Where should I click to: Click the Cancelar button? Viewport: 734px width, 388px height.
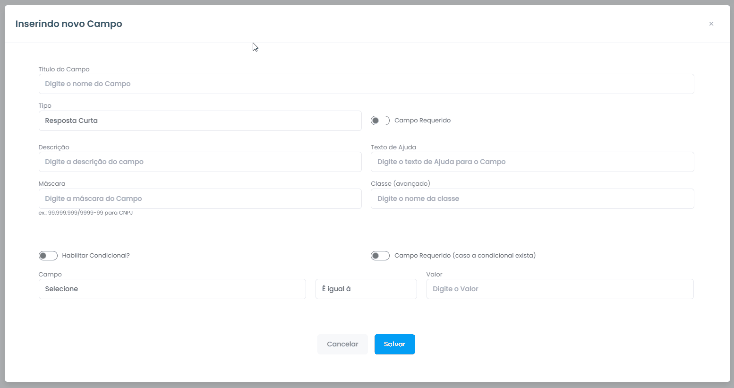coord(342,344)
